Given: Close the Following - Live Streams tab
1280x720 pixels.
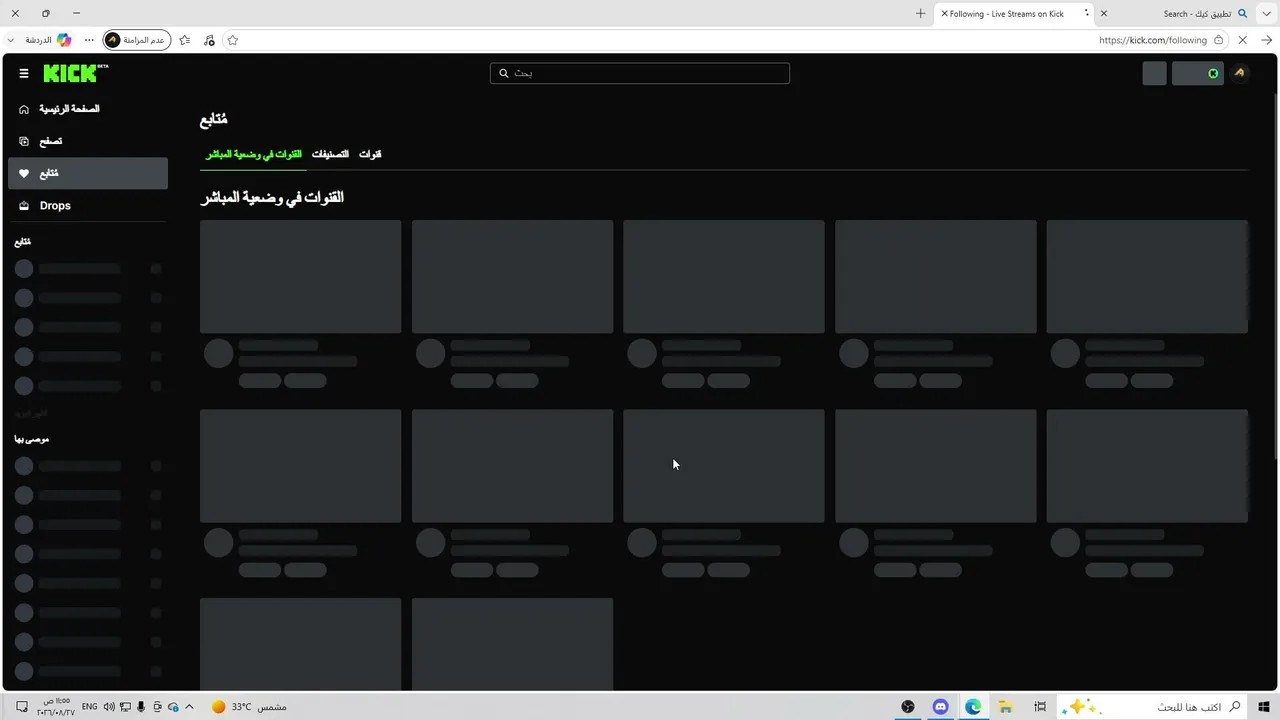Looking at the screenshot, I should tap(944, 14).
